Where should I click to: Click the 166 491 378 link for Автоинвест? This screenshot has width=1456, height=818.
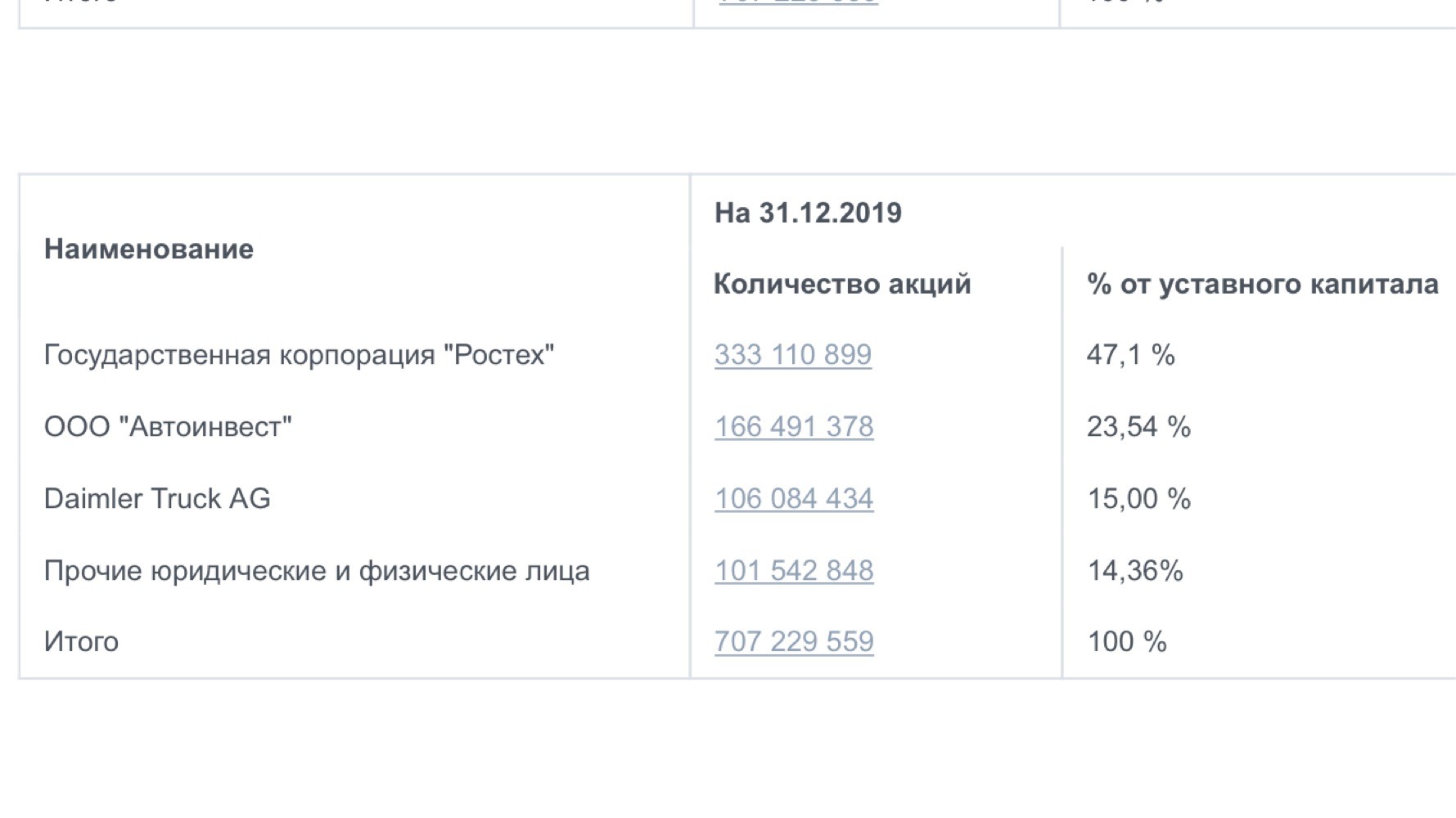pos(794,426)
